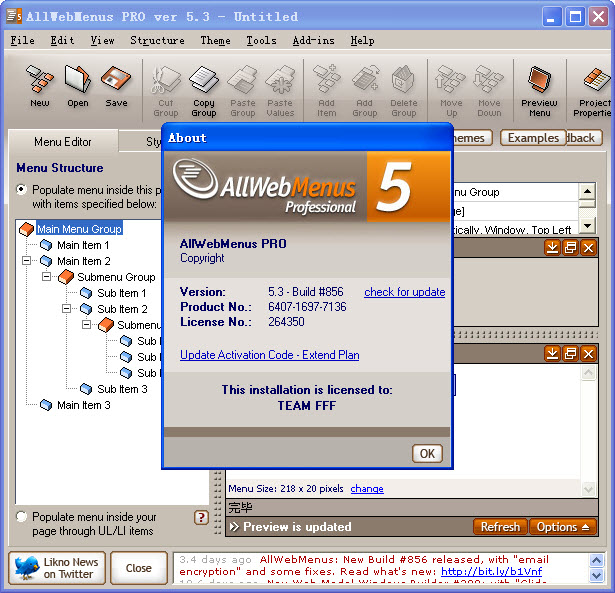615x593 pixels.
Task: Collapse the Sub Item 2 tree node
Action: coord(66,309)
